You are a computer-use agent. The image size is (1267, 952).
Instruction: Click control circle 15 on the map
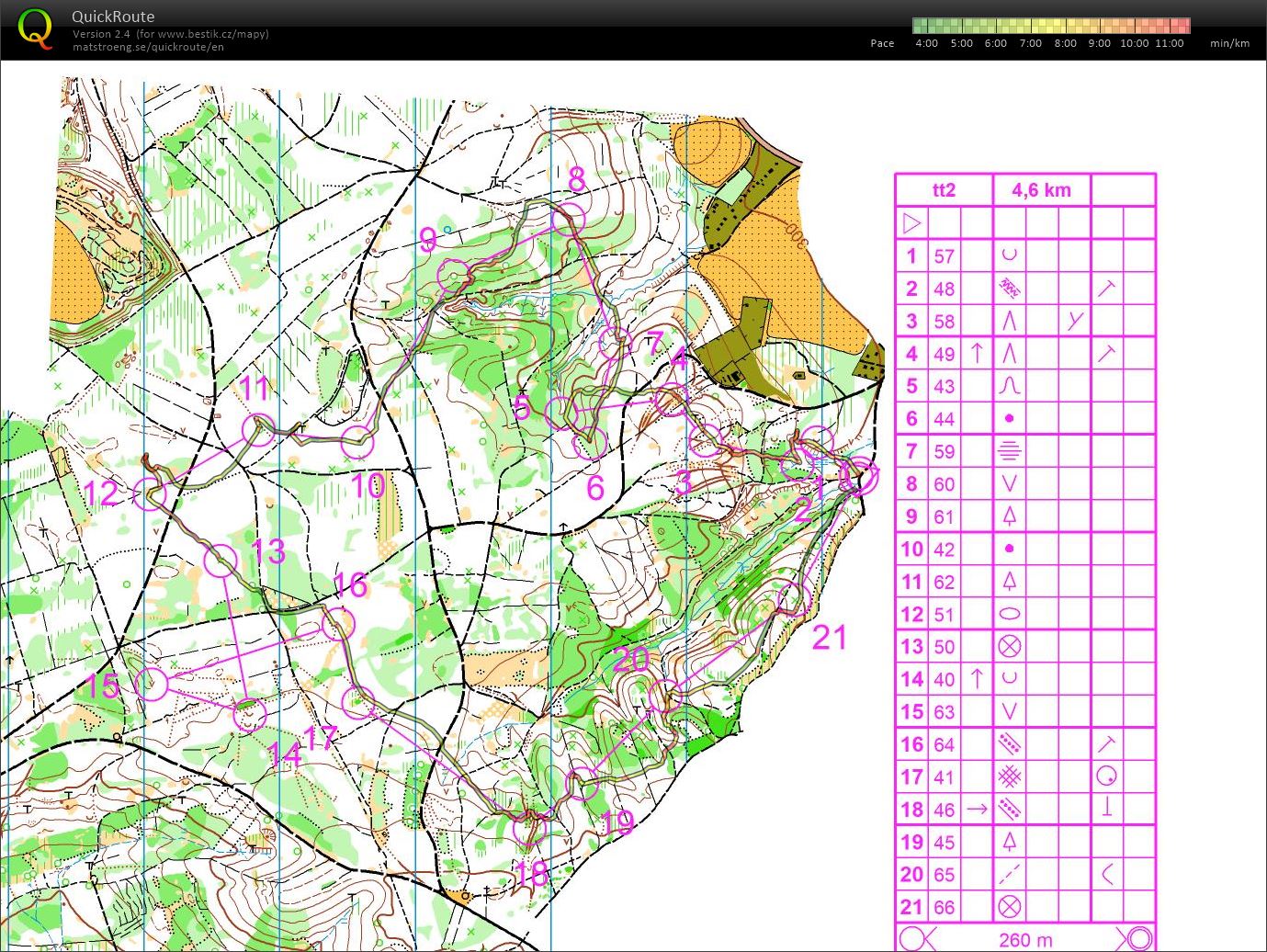tap(152, 684)
